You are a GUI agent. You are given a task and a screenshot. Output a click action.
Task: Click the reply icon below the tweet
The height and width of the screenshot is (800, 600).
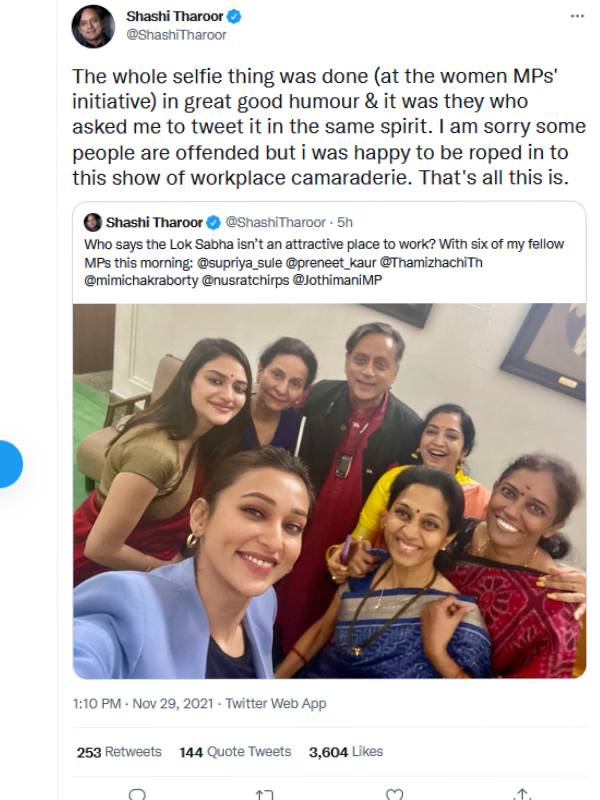pyautogui.click(x=137, y=794)
